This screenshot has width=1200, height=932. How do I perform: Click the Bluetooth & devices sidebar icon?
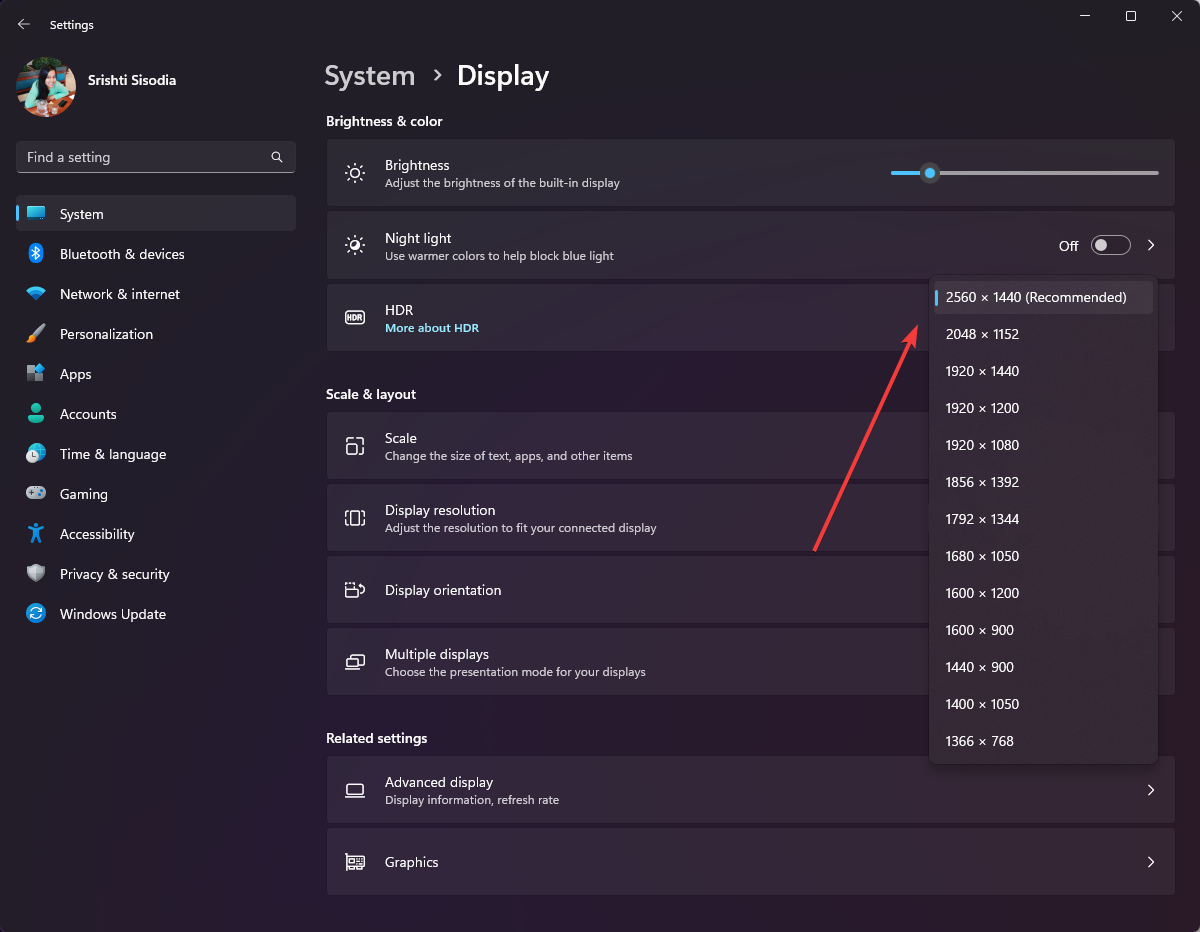tap(36, 254)
